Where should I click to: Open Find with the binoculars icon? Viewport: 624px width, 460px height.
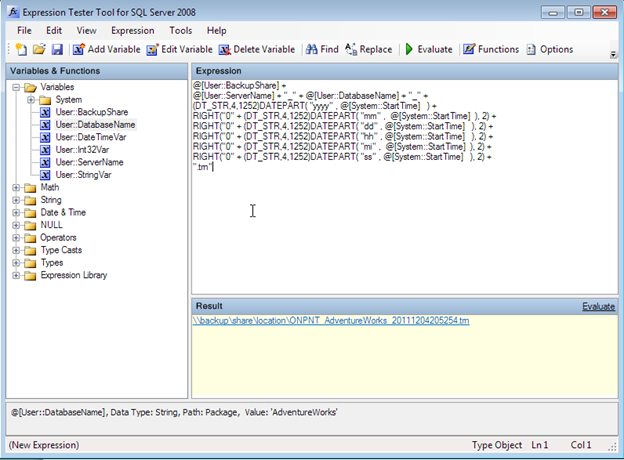(322, 49)
